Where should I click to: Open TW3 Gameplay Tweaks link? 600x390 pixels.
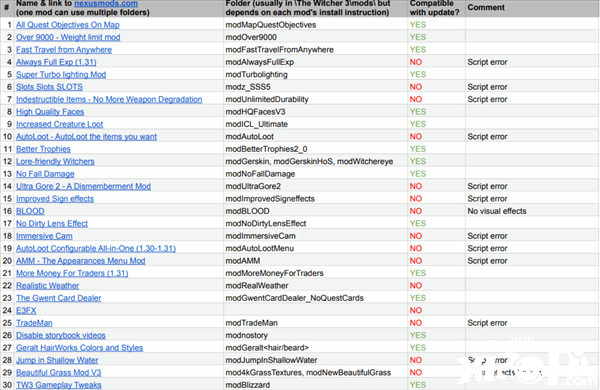coord(59,385)
